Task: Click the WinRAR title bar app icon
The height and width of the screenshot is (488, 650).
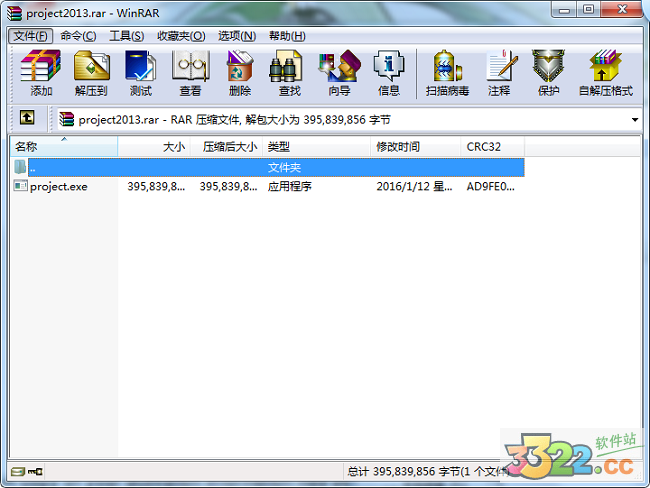Action: (x=14, y=13)
